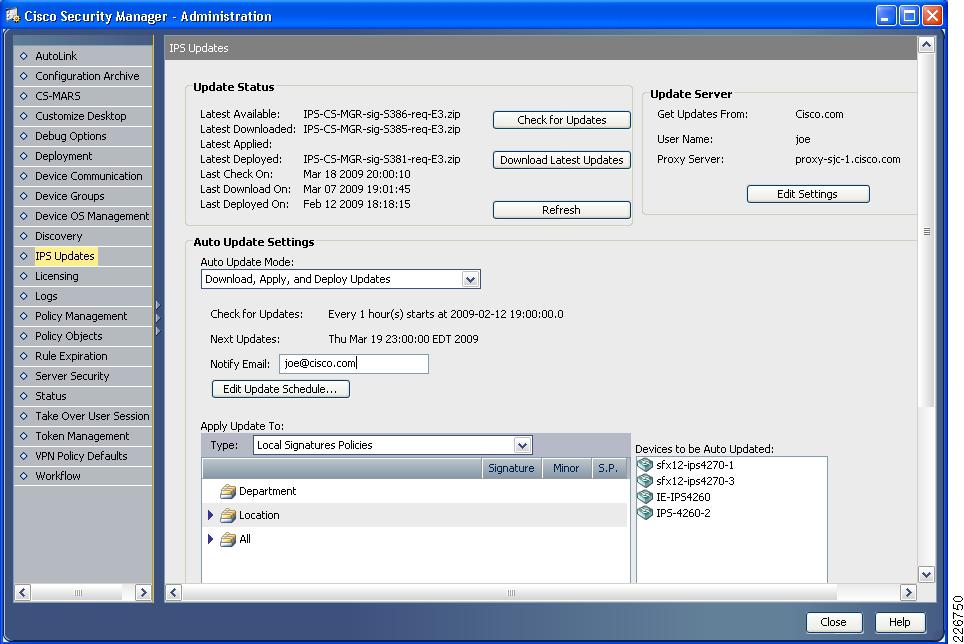964x644 pixels.
Task: Select IPS-4260-2 in device list
Action: point(683,512)
